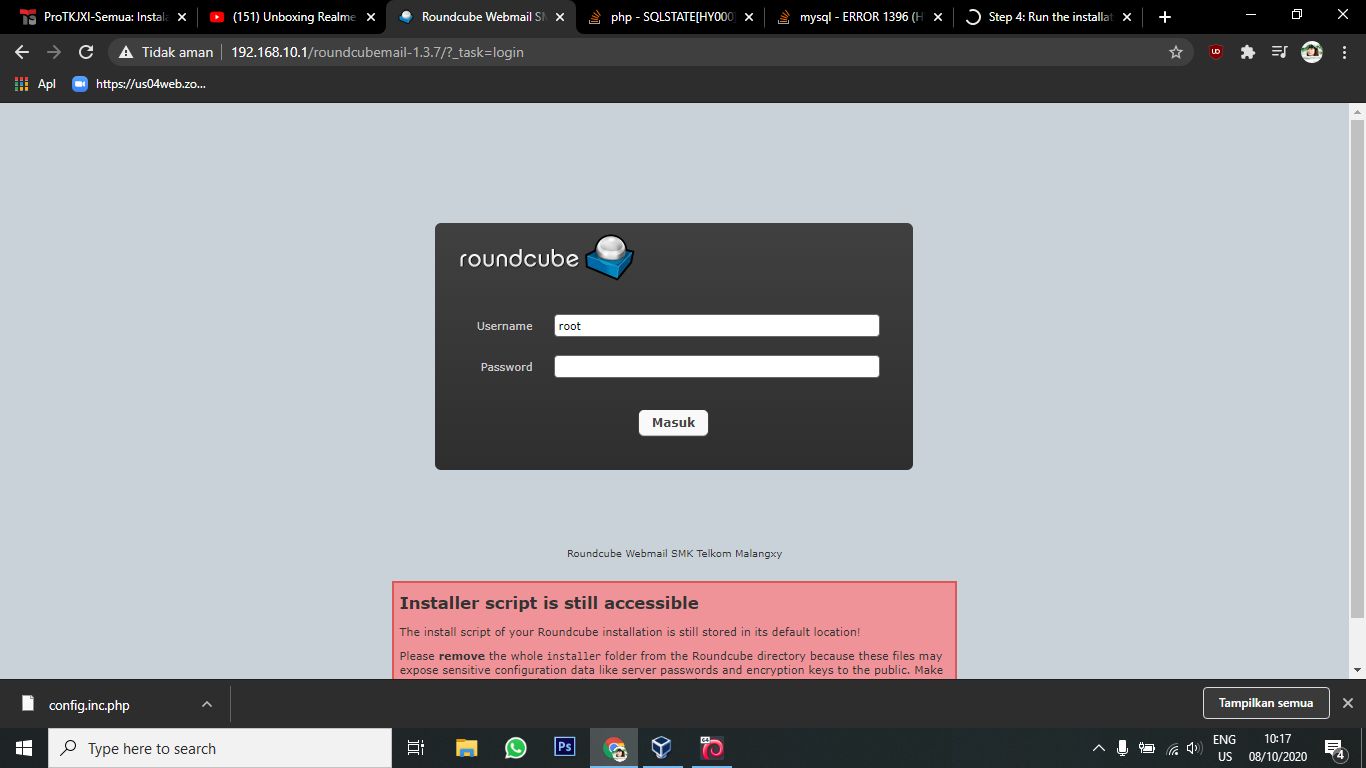Screen dimensions: 1366x768
Task: Click the Password input field
Action: tap(716, 367)
